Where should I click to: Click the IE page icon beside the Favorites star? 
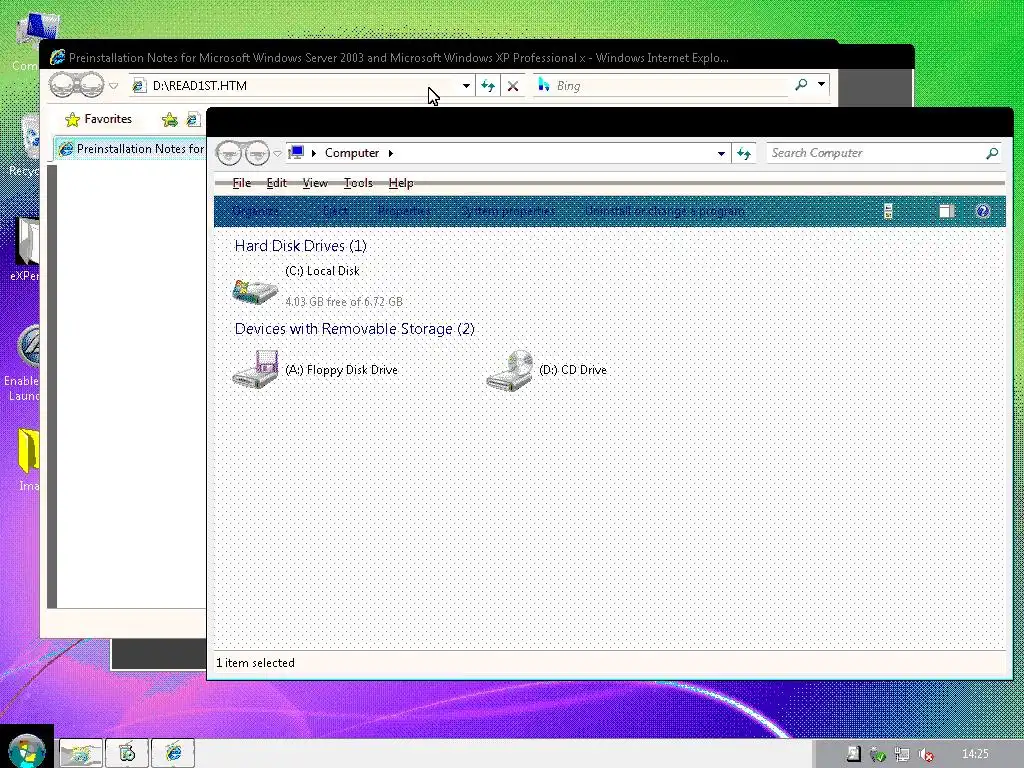point(193,119)
